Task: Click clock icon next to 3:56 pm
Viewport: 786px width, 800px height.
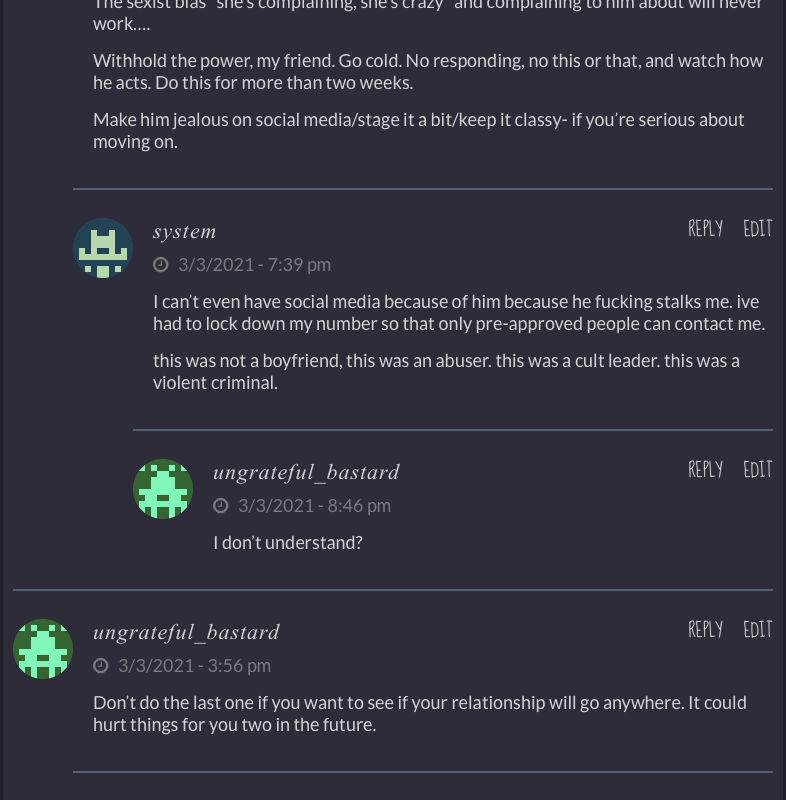Action: point(101,666)
